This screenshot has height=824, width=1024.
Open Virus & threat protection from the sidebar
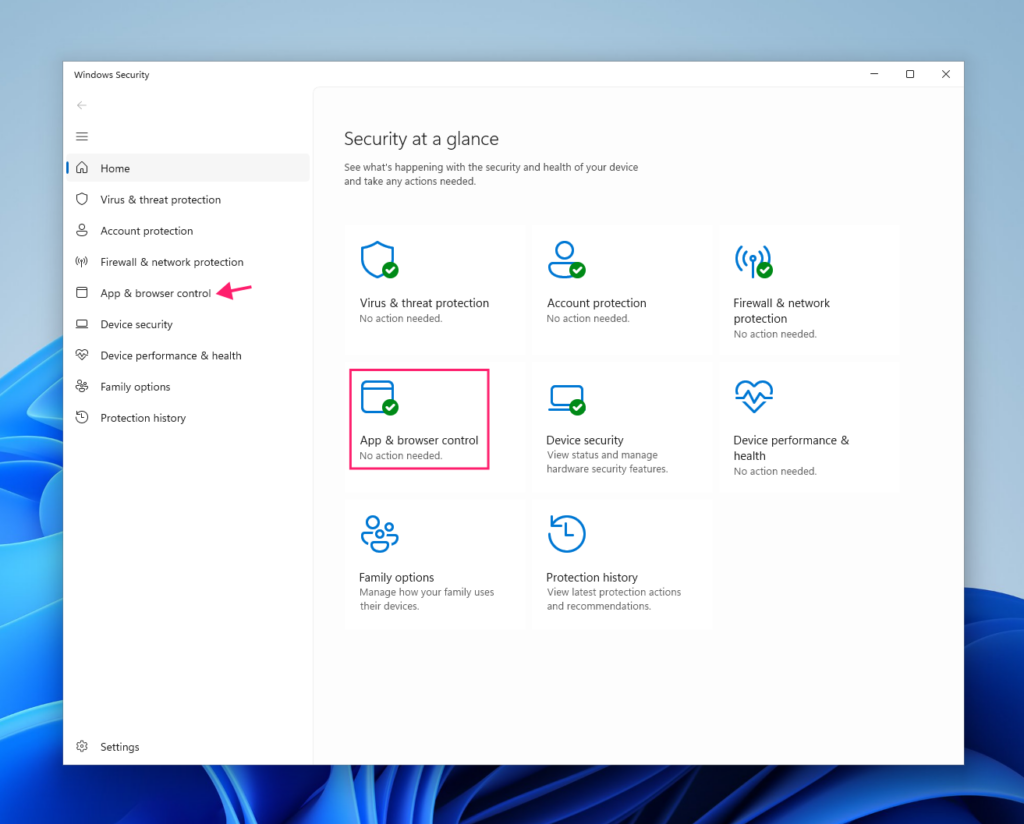tap(188, 199)
